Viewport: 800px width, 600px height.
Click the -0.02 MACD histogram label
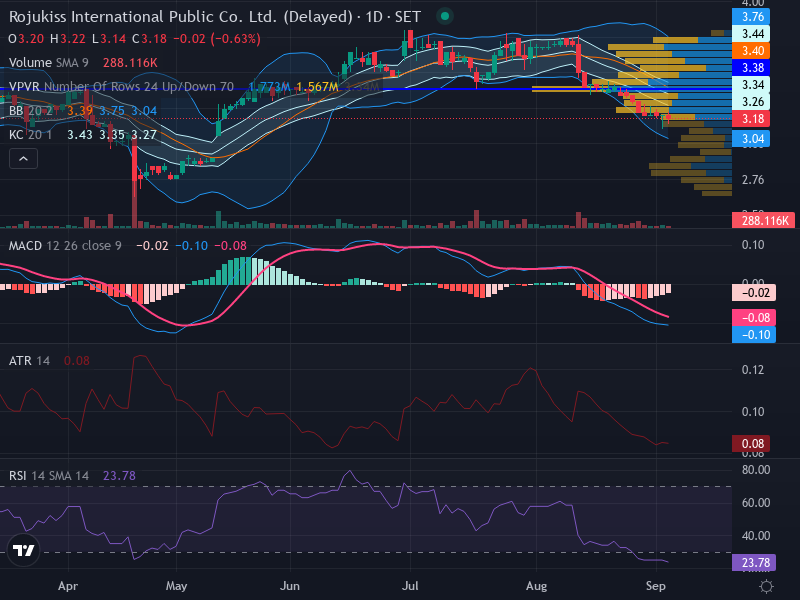click(754, 292)
